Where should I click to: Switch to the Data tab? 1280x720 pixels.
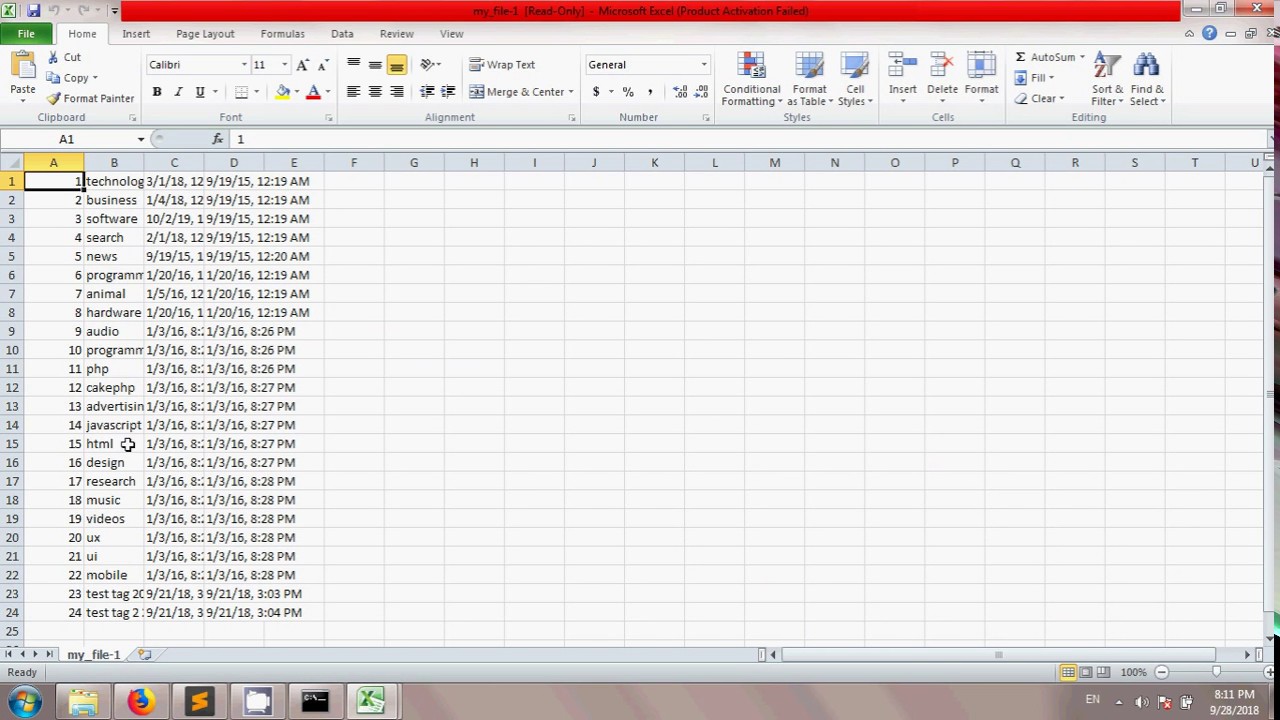pyautogui.click(x=342, y=34)
